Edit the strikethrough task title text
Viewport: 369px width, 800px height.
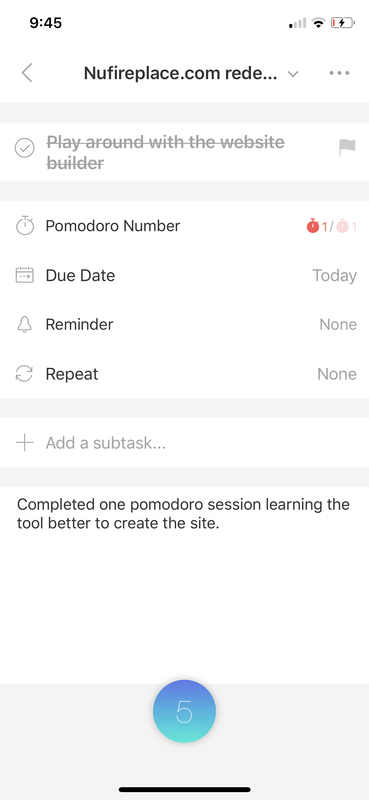point(165,152)
